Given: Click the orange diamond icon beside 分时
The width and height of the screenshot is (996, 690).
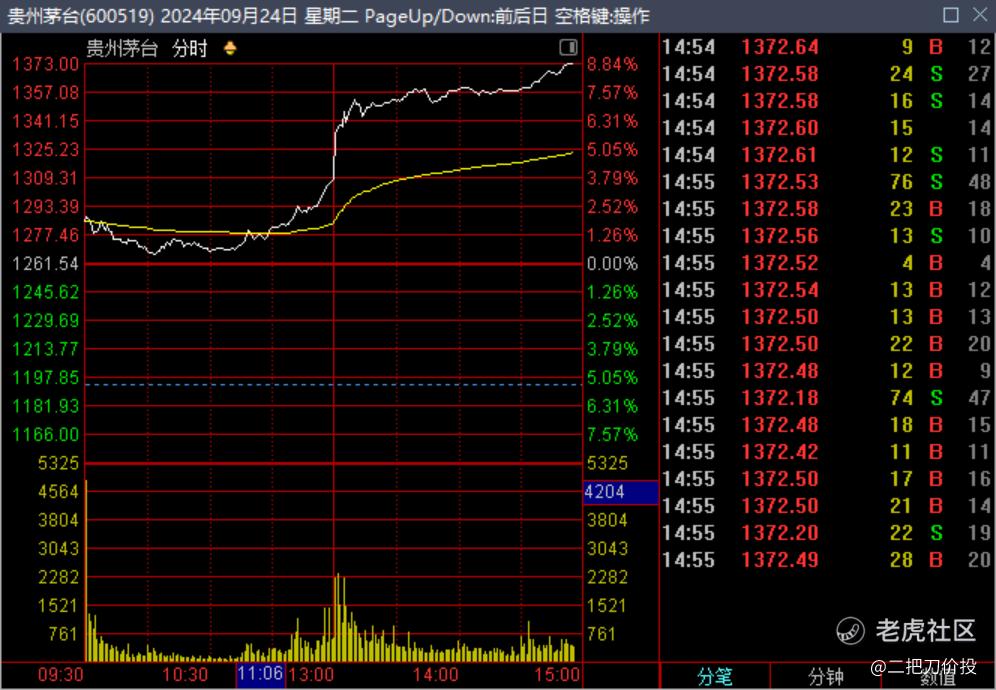Looking at the screenshot, I should click(230, 48).
